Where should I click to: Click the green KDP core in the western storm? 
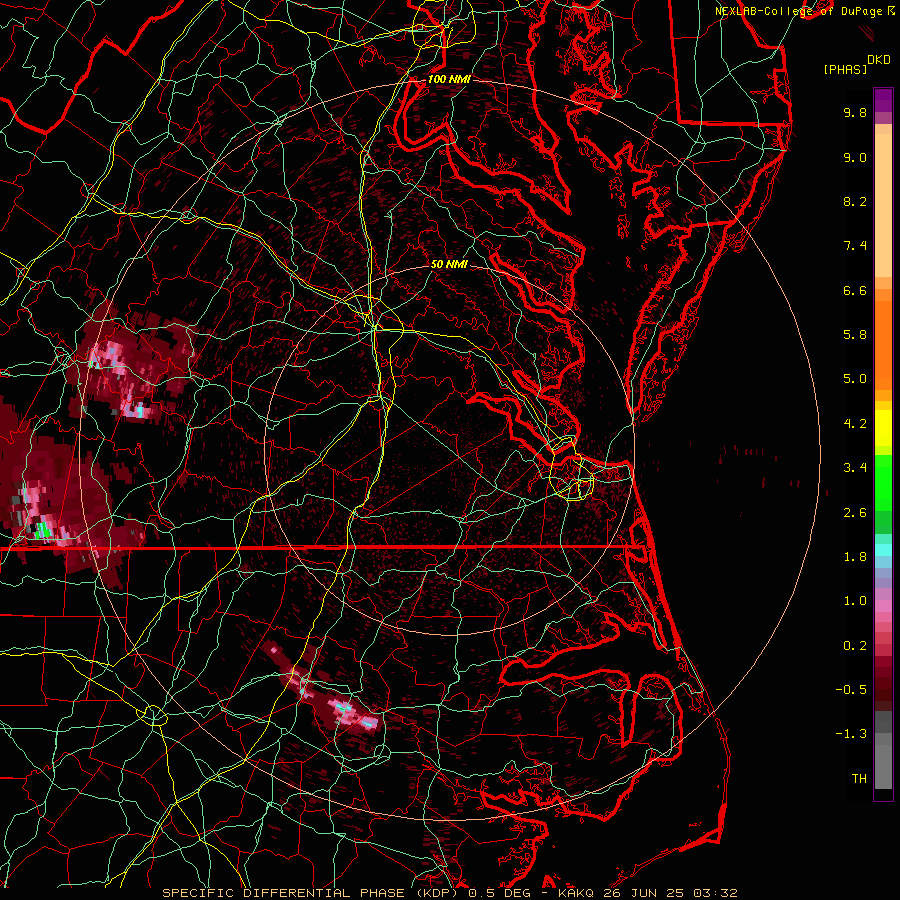tap(41, 530)
